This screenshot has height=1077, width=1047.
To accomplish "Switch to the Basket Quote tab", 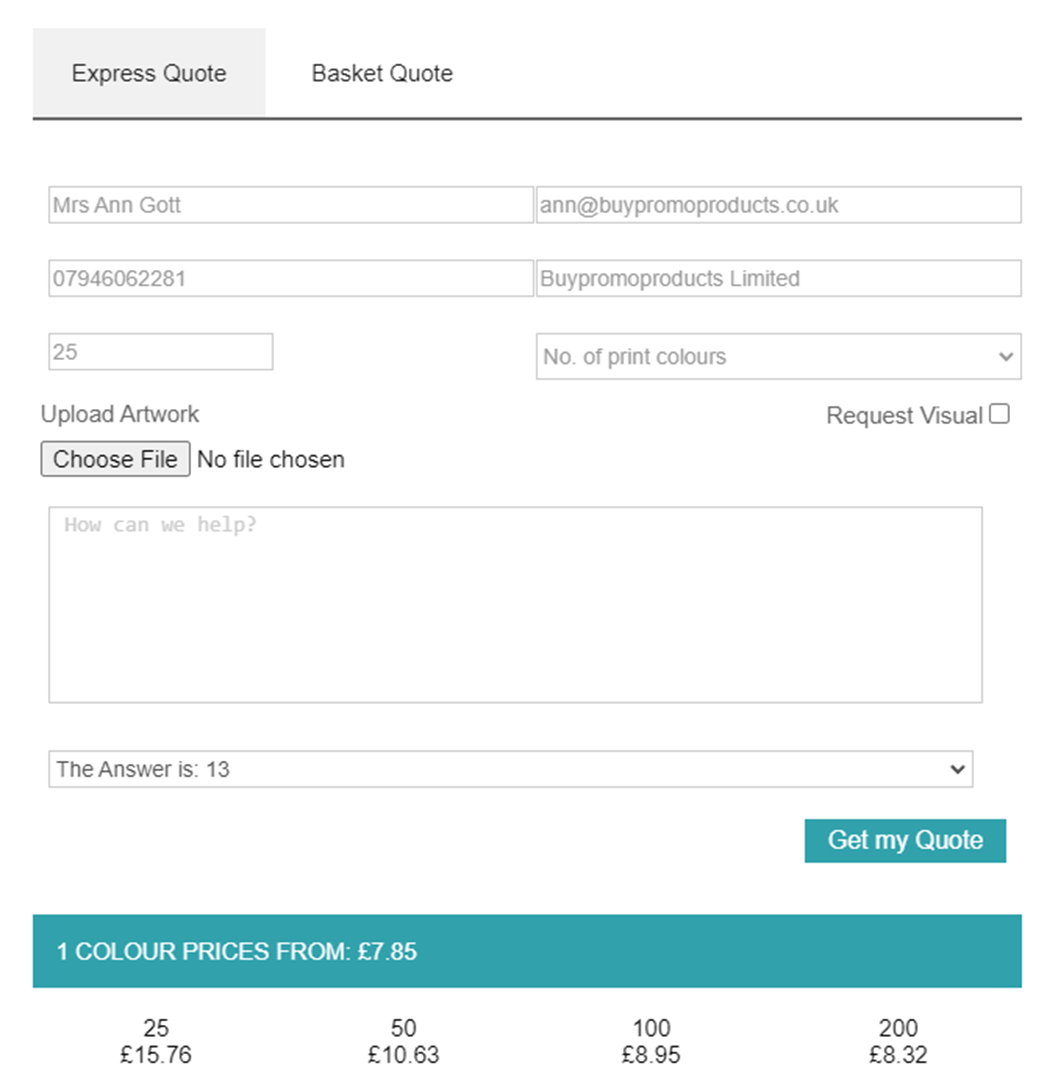I will coord(381,72).
